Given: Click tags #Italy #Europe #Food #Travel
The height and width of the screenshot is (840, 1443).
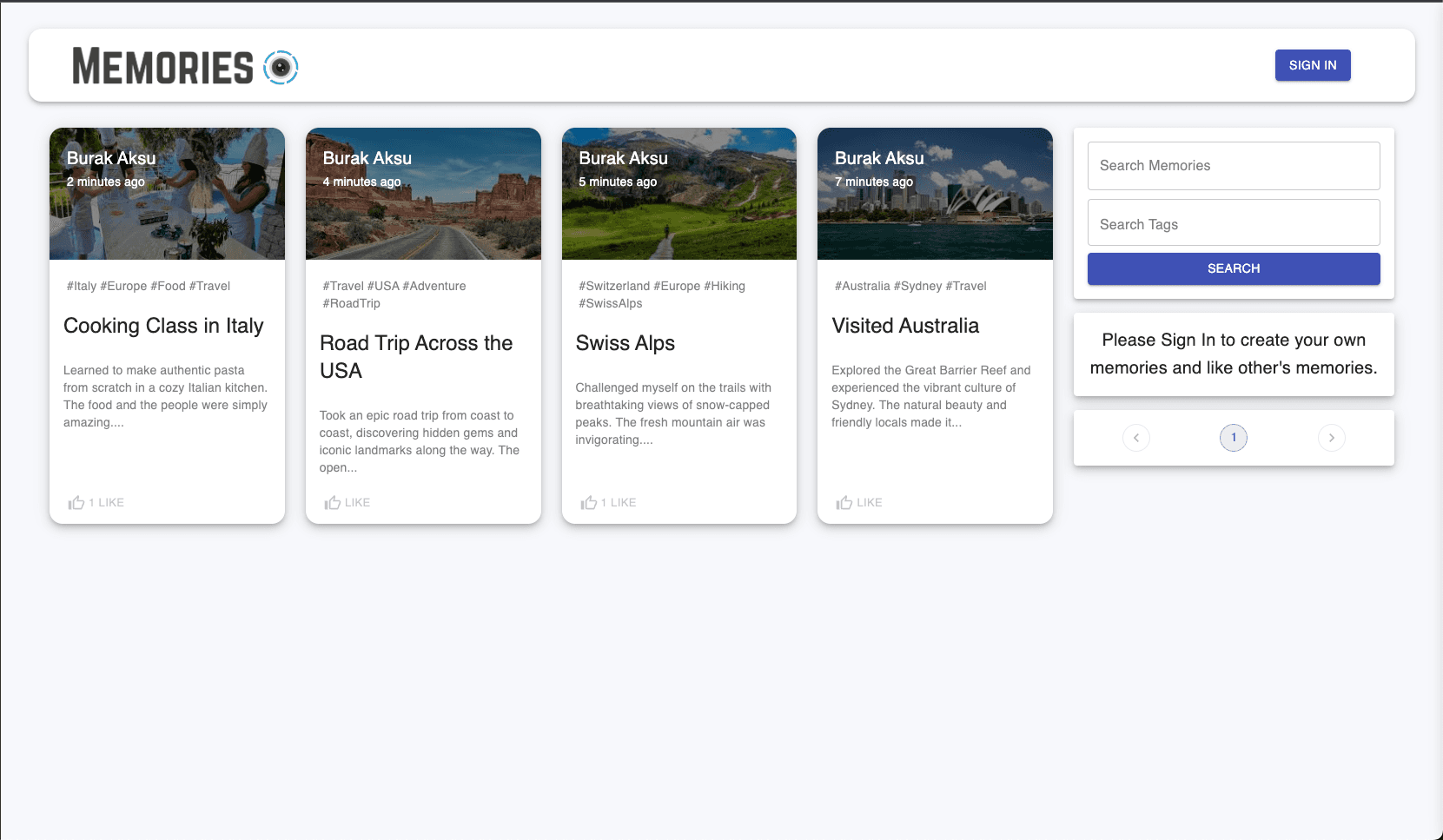Looking at the screenshot, I should click(149, 286).
